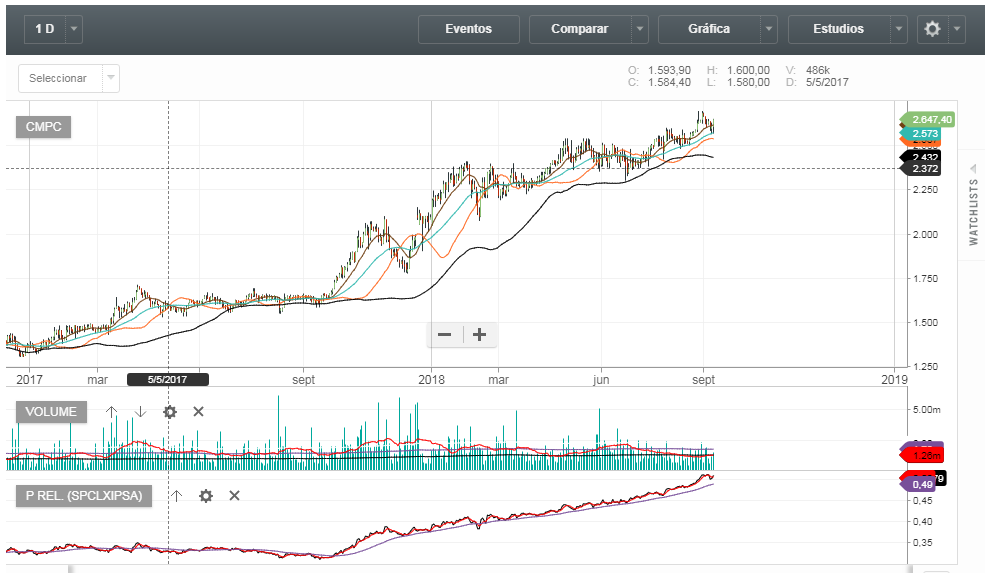This screenshot has height=573, width=985.
Task: Click the 2.573 teal moving average tag
Action: 920,134
